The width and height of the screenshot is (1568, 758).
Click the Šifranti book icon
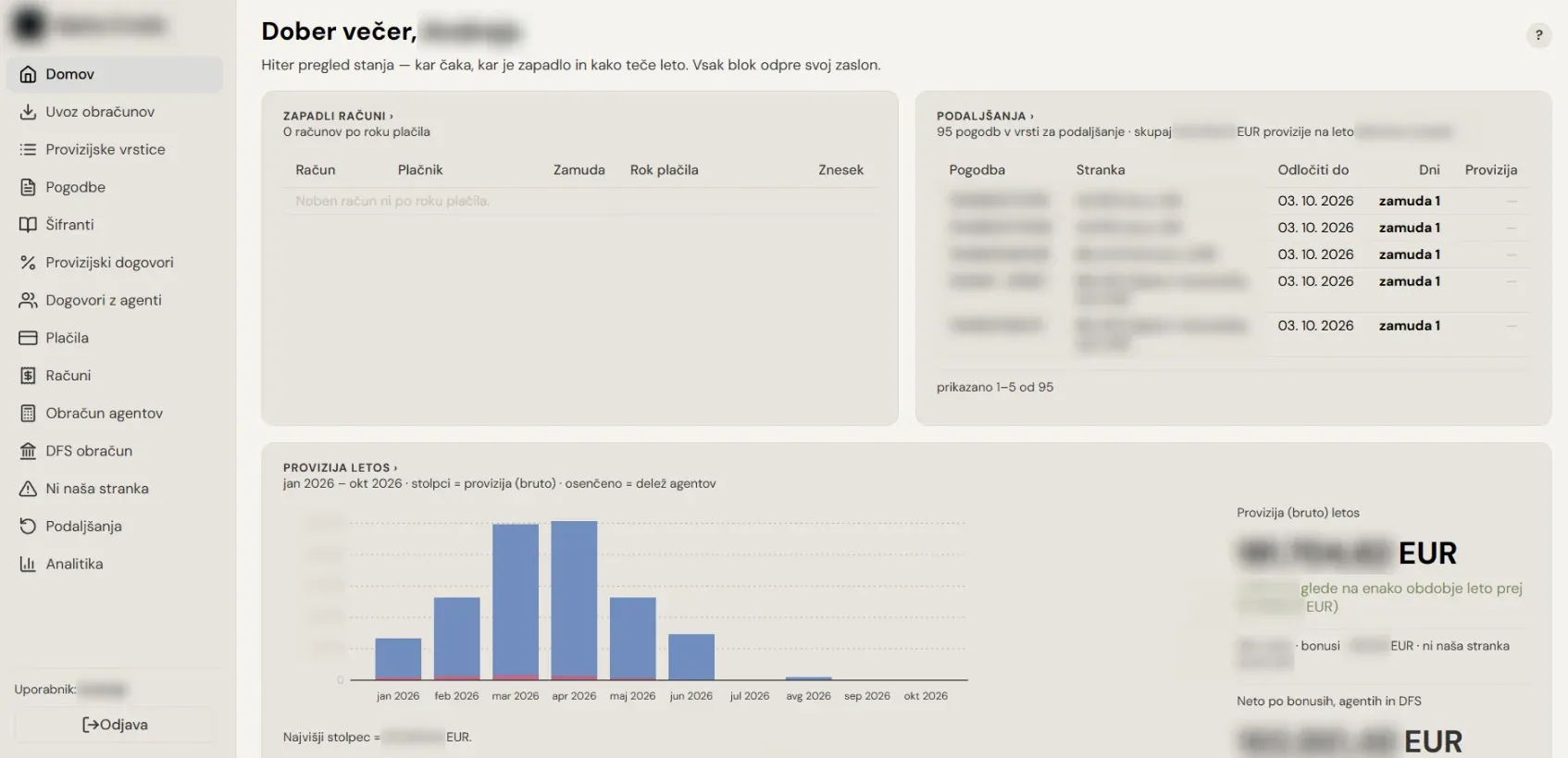(x=28, y=225)
